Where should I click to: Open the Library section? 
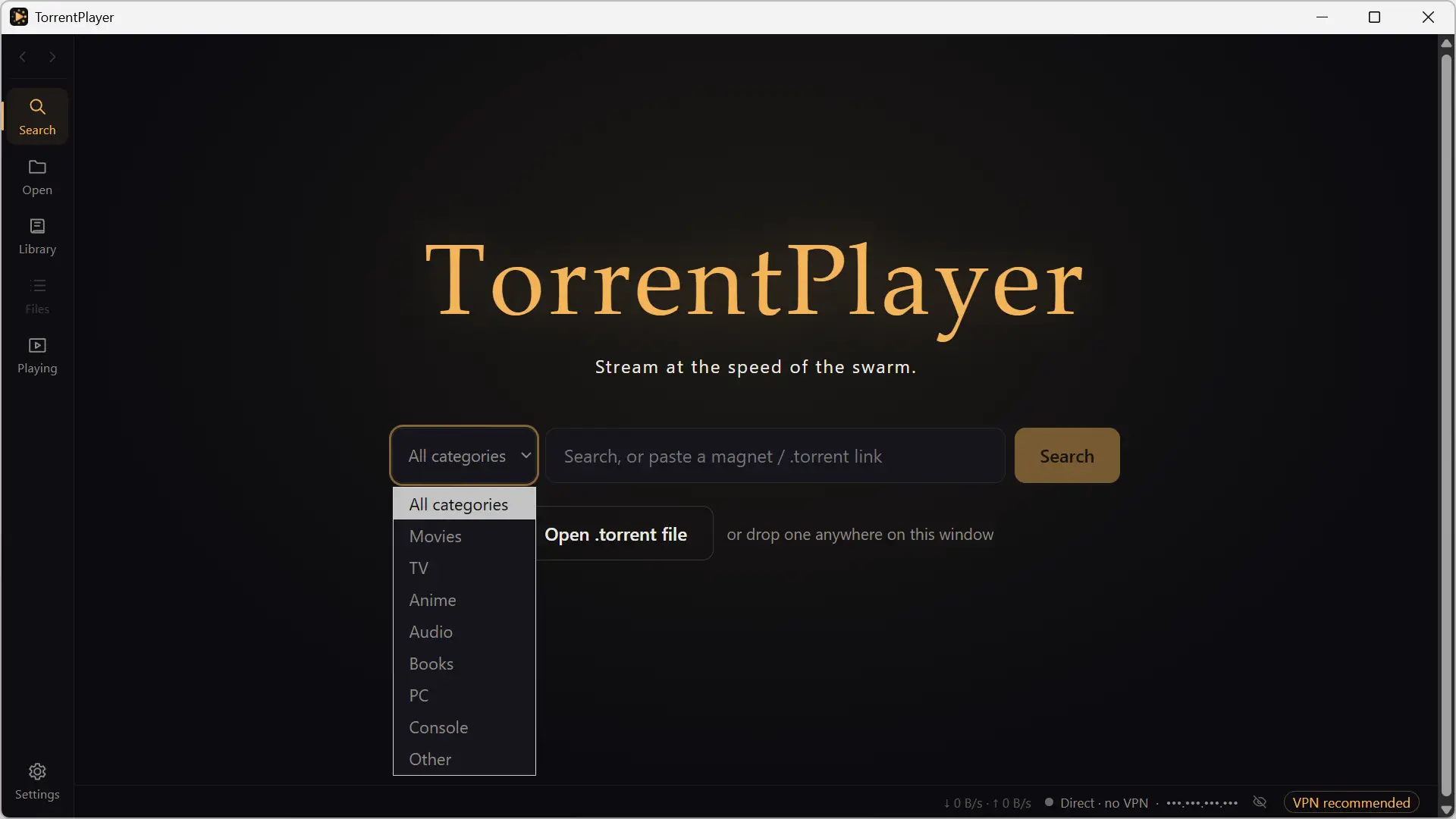click(37, 237)
